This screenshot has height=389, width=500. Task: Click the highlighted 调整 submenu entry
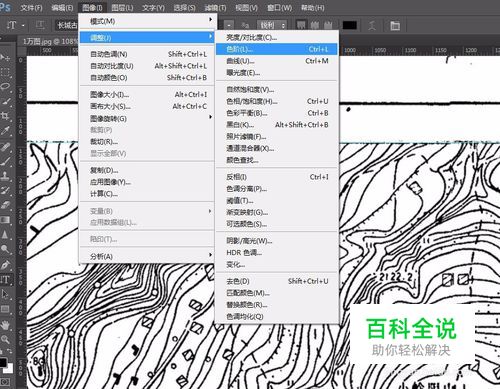[x=147, y=37]
